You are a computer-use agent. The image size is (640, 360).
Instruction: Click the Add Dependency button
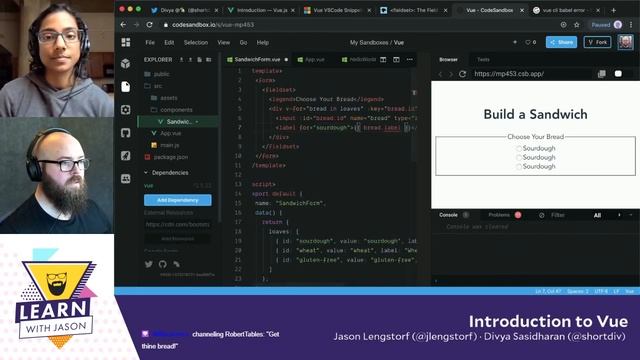pos(178,200)
